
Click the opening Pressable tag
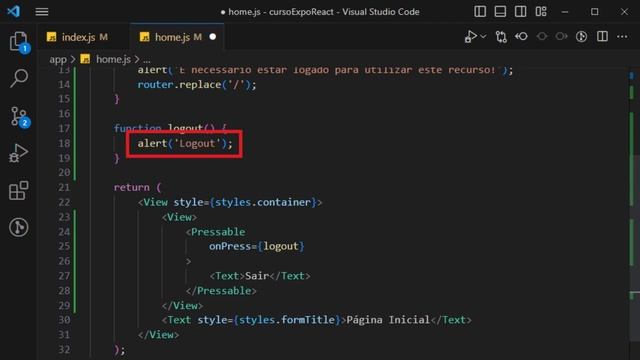[x=216, y=232]
